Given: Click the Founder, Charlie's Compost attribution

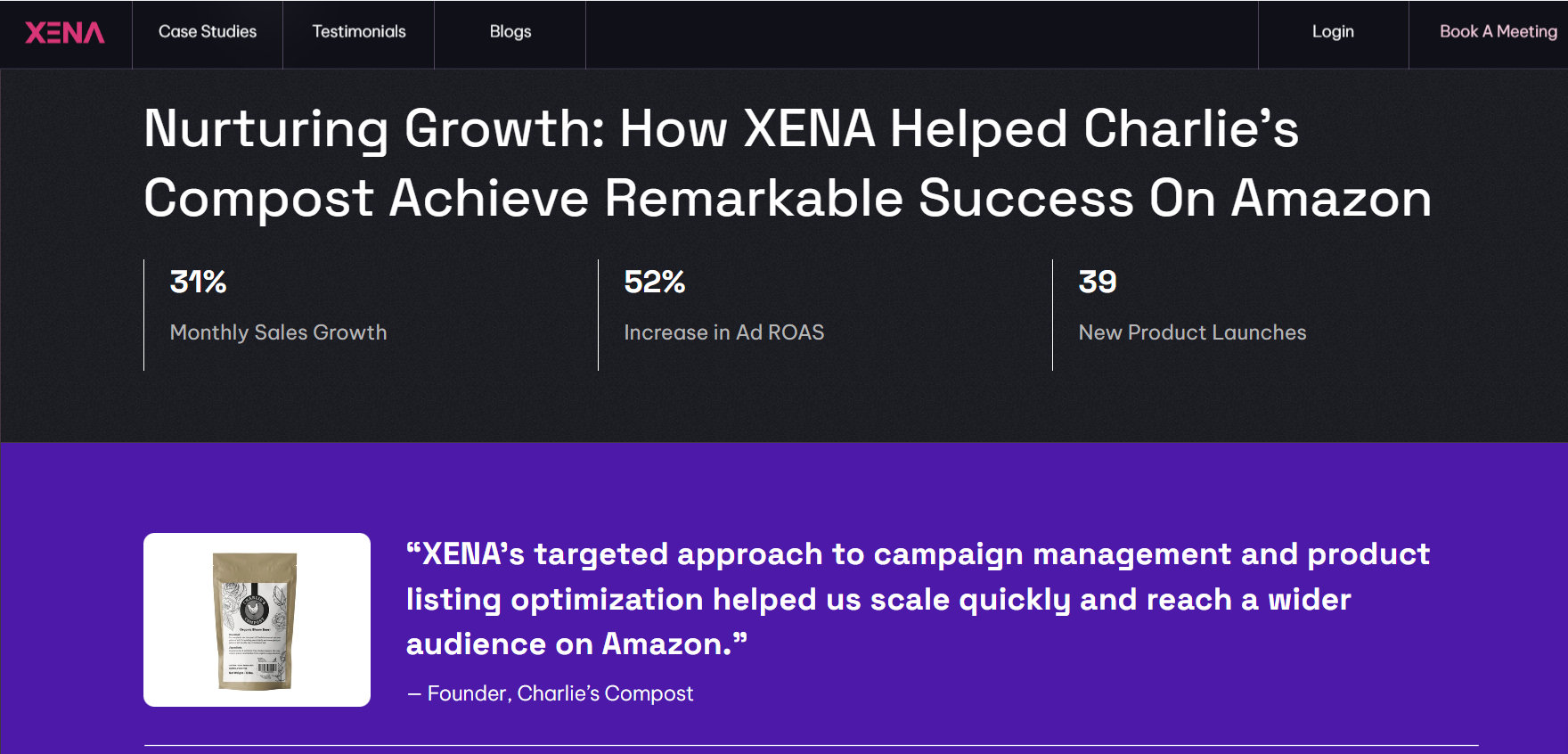Looking at the screenshot, I should point(550,693).
